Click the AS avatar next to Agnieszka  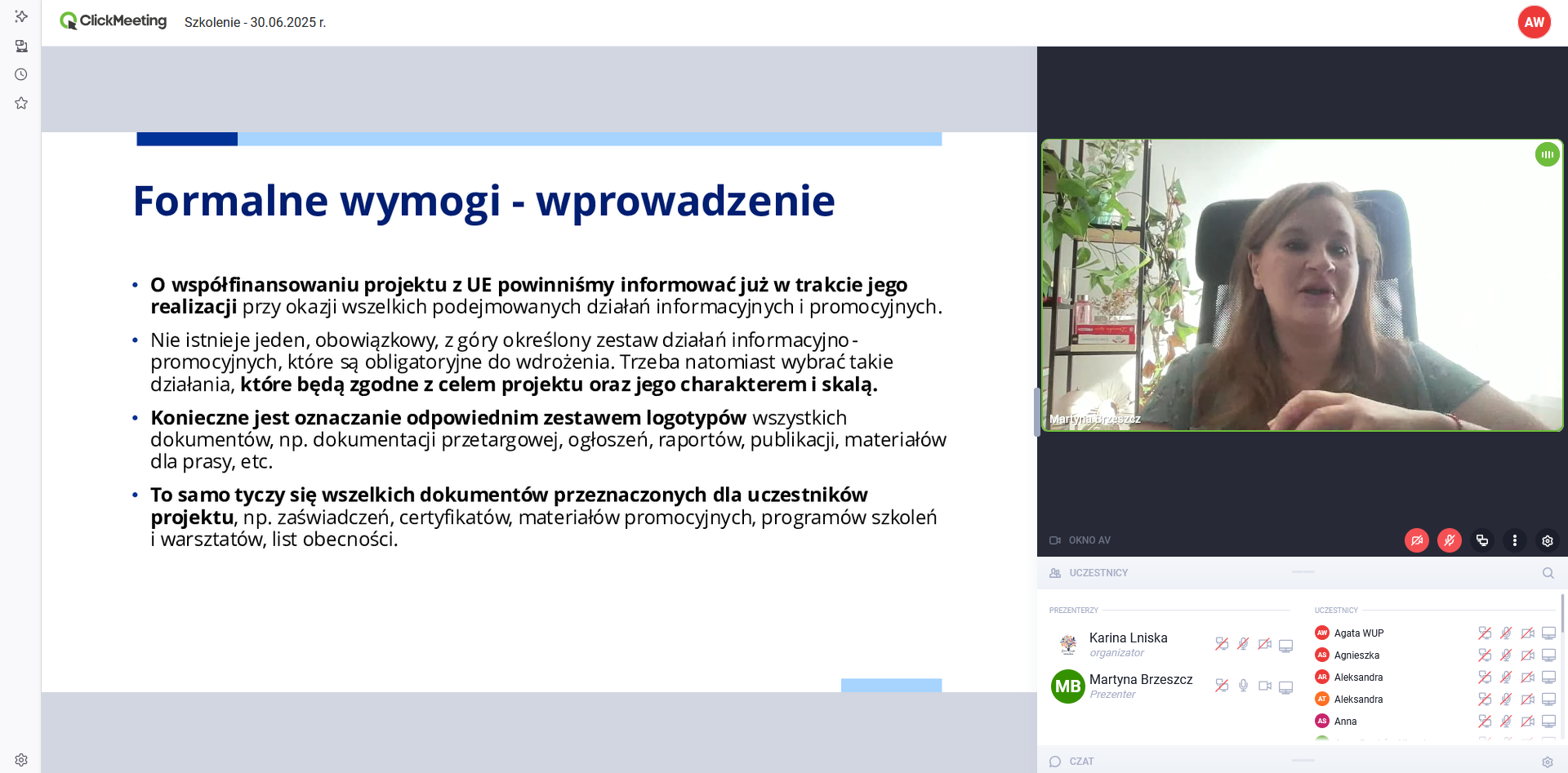click(1321, 655)
